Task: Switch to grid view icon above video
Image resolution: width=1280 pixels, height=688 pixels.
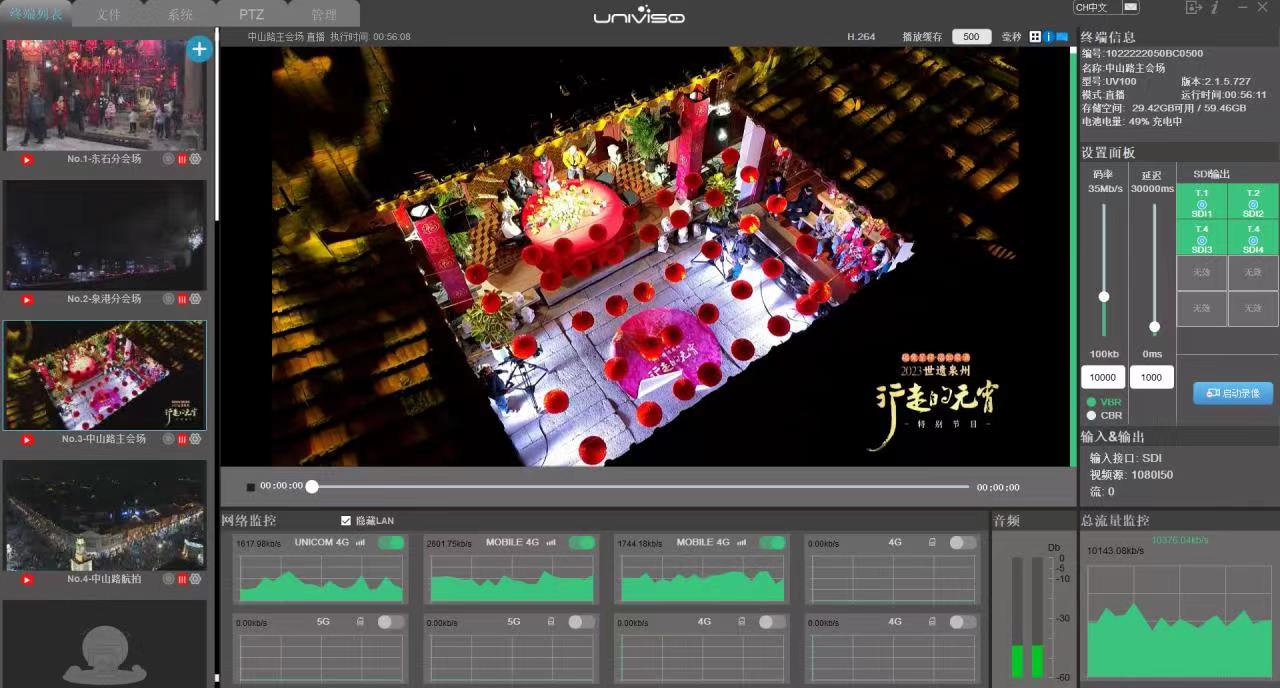Action: point(1035,37)
